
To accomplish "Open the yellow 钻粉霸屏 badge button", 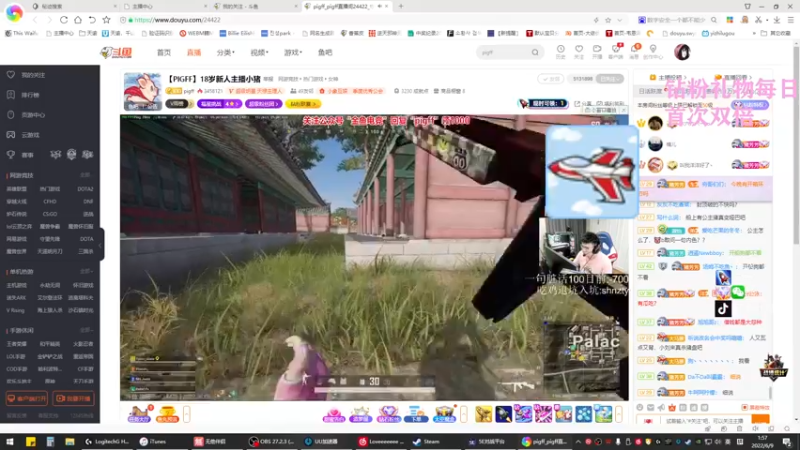I will pyautogui.click(x=303, y=104).
